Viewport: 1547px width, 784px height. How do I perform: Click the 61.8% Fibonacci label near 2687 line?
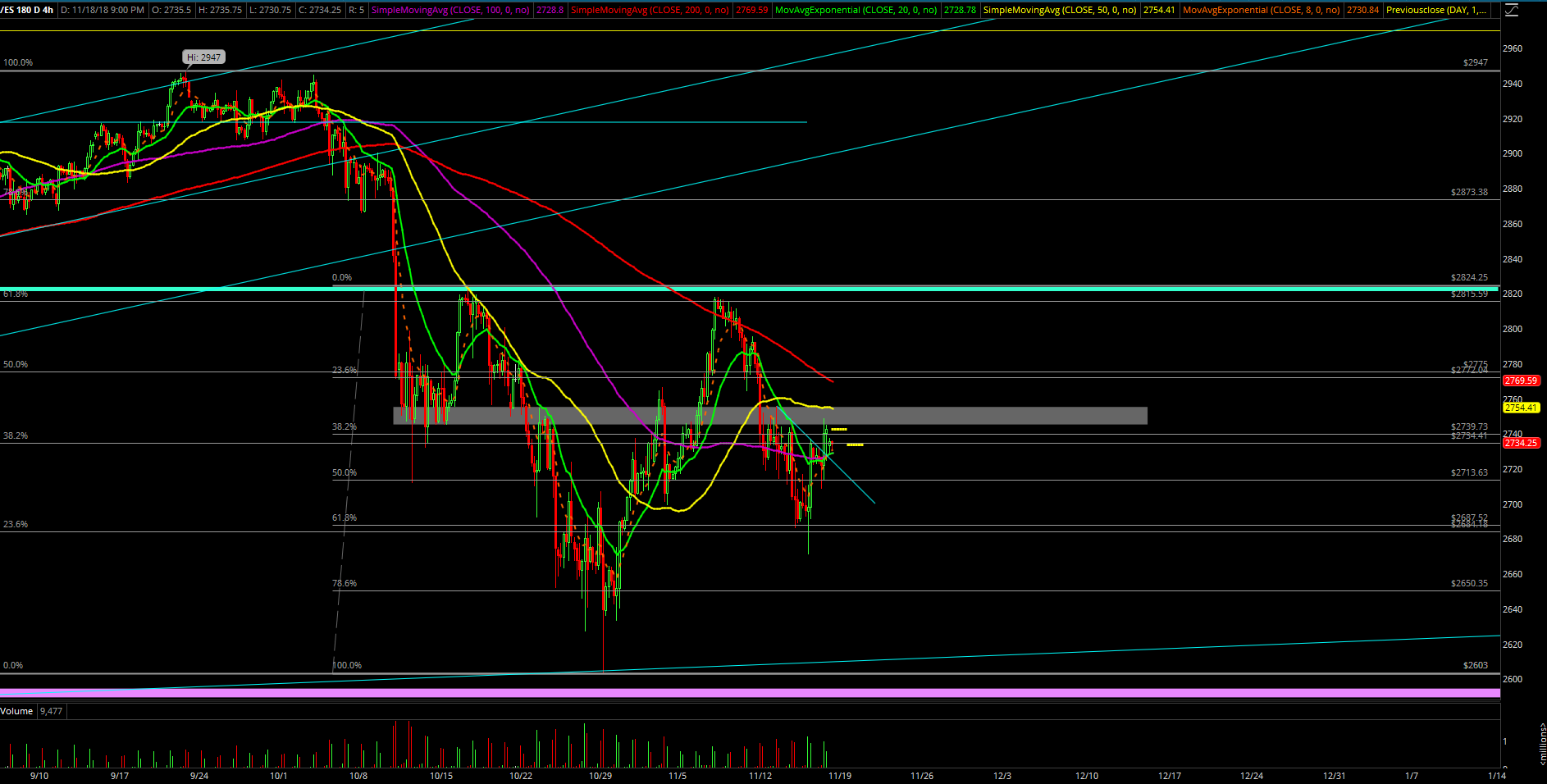[x=345, y=517]
